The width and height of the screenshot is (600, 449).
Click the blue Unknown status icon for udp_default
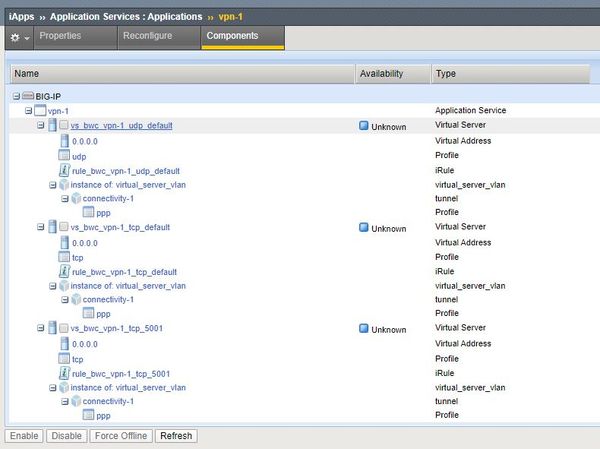pos(364,126)
